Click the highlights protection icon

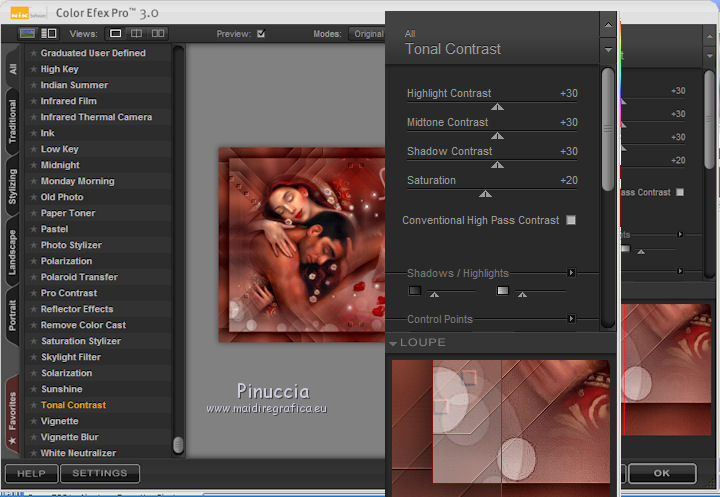click(503, 290)
